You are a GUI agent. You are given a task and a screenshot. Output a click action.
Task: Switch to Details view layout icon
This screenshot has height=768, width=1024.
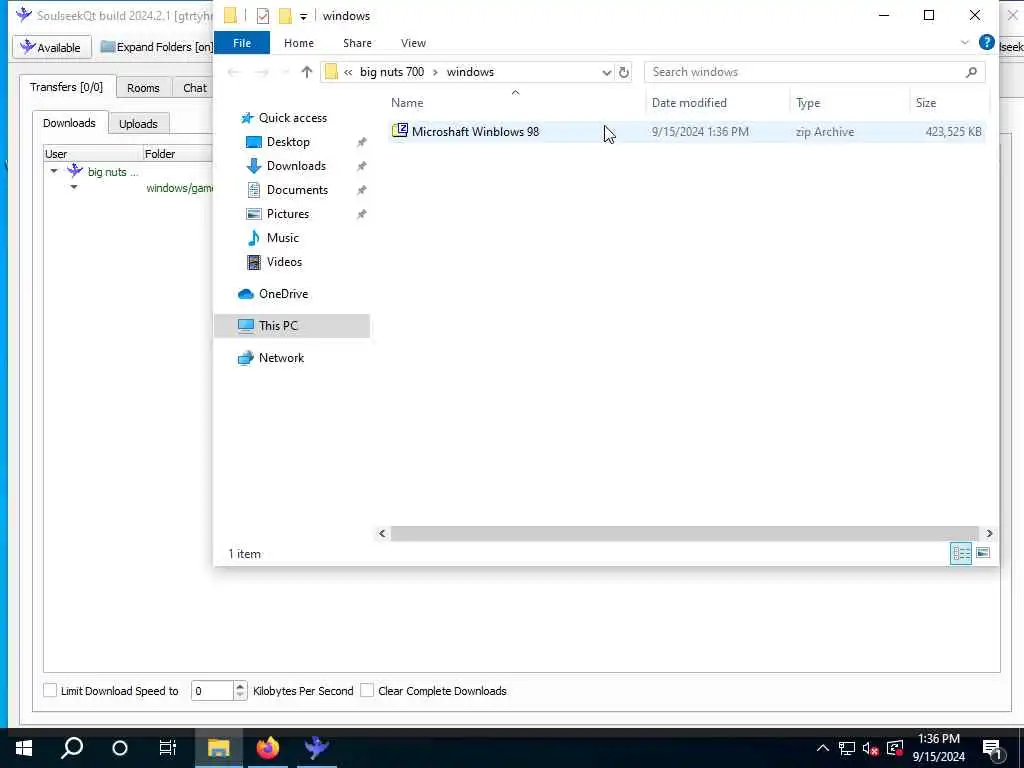961,554
